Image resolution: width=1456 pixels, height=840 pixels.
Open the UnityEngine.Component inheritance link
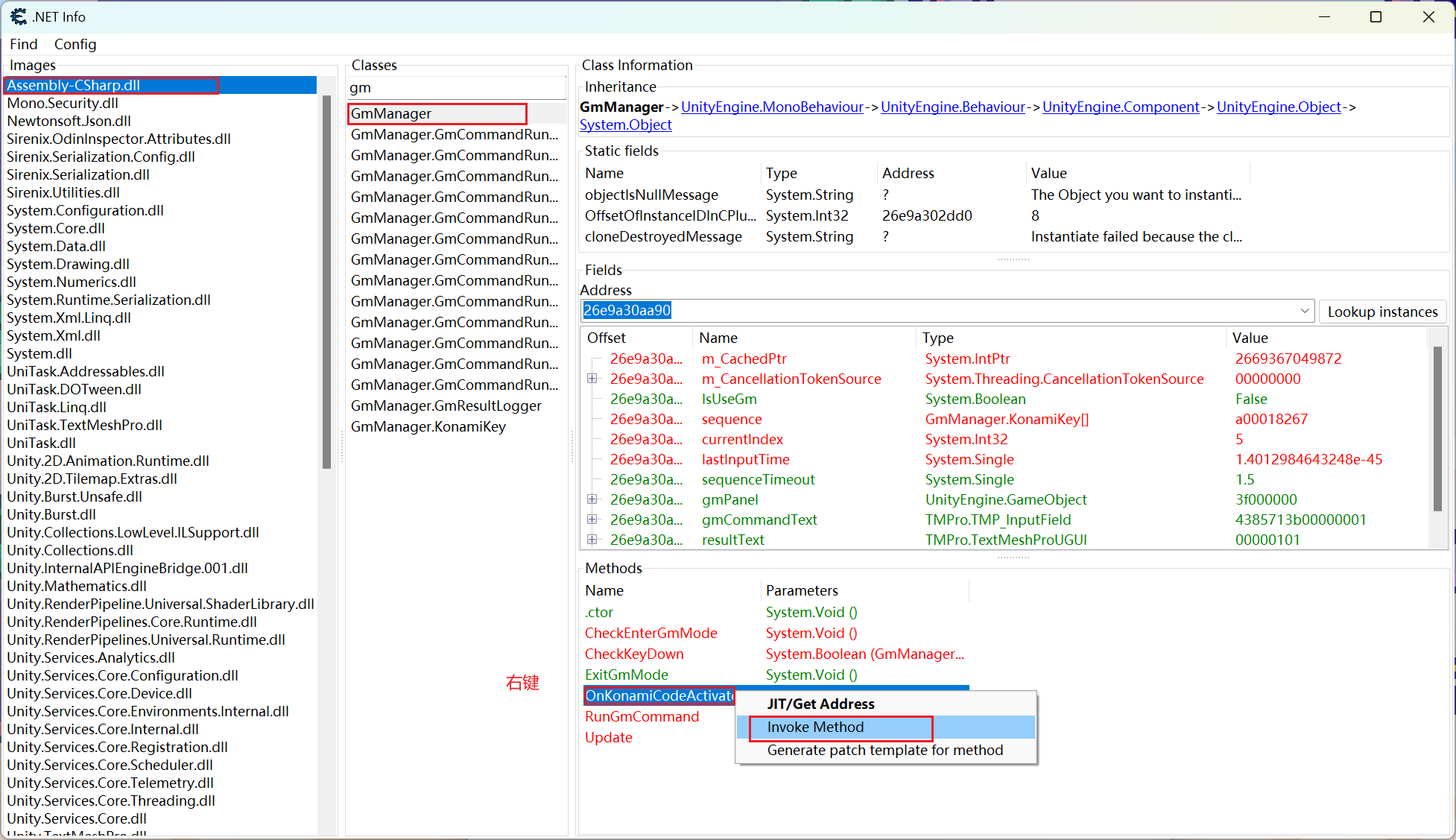pyautogui.click(x=1121, y=107)
